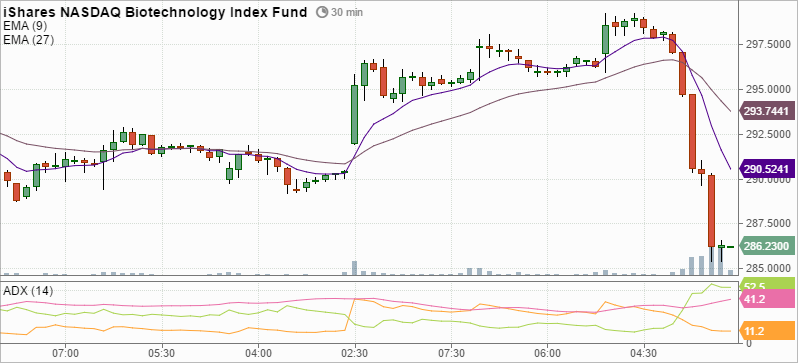Click the 07:30 time axis label
Image resolution: width=798 pixels, height=363 pixels.
coord(451,353)
